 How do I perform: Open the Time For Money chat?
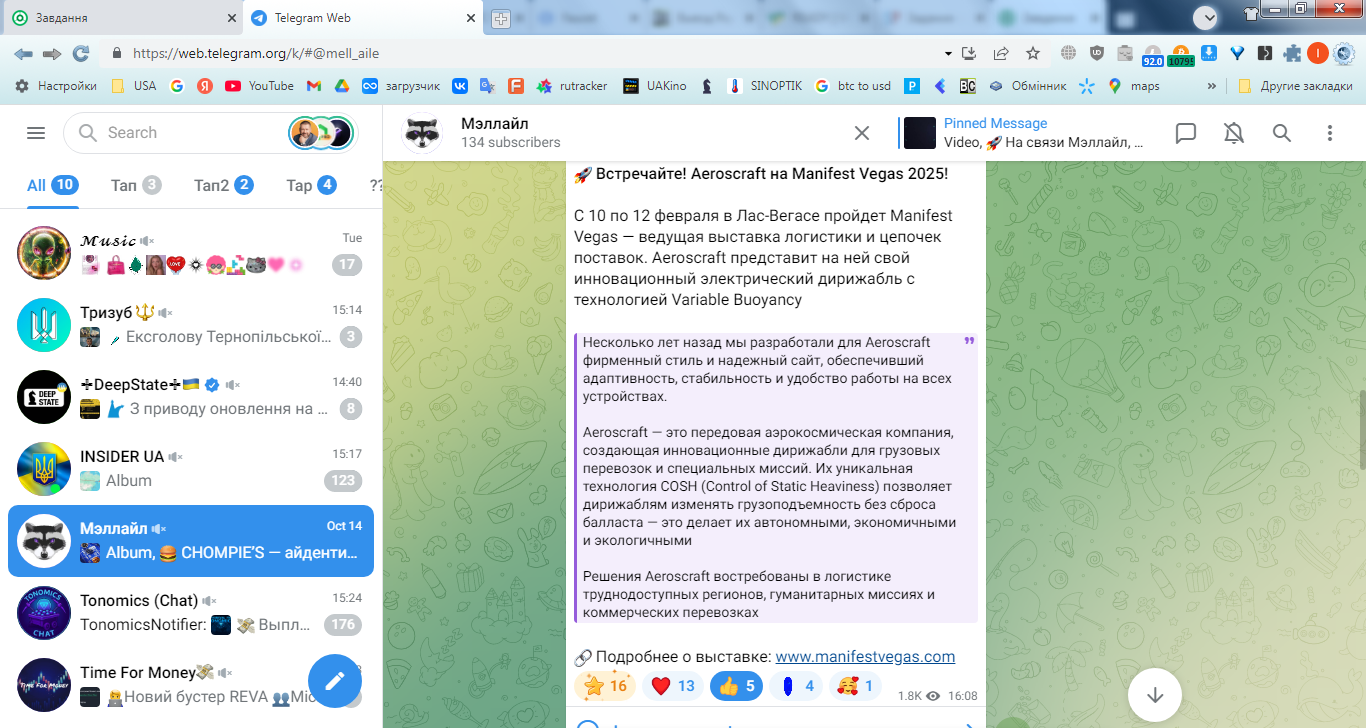pyautogui.click(x=191, y=685)
